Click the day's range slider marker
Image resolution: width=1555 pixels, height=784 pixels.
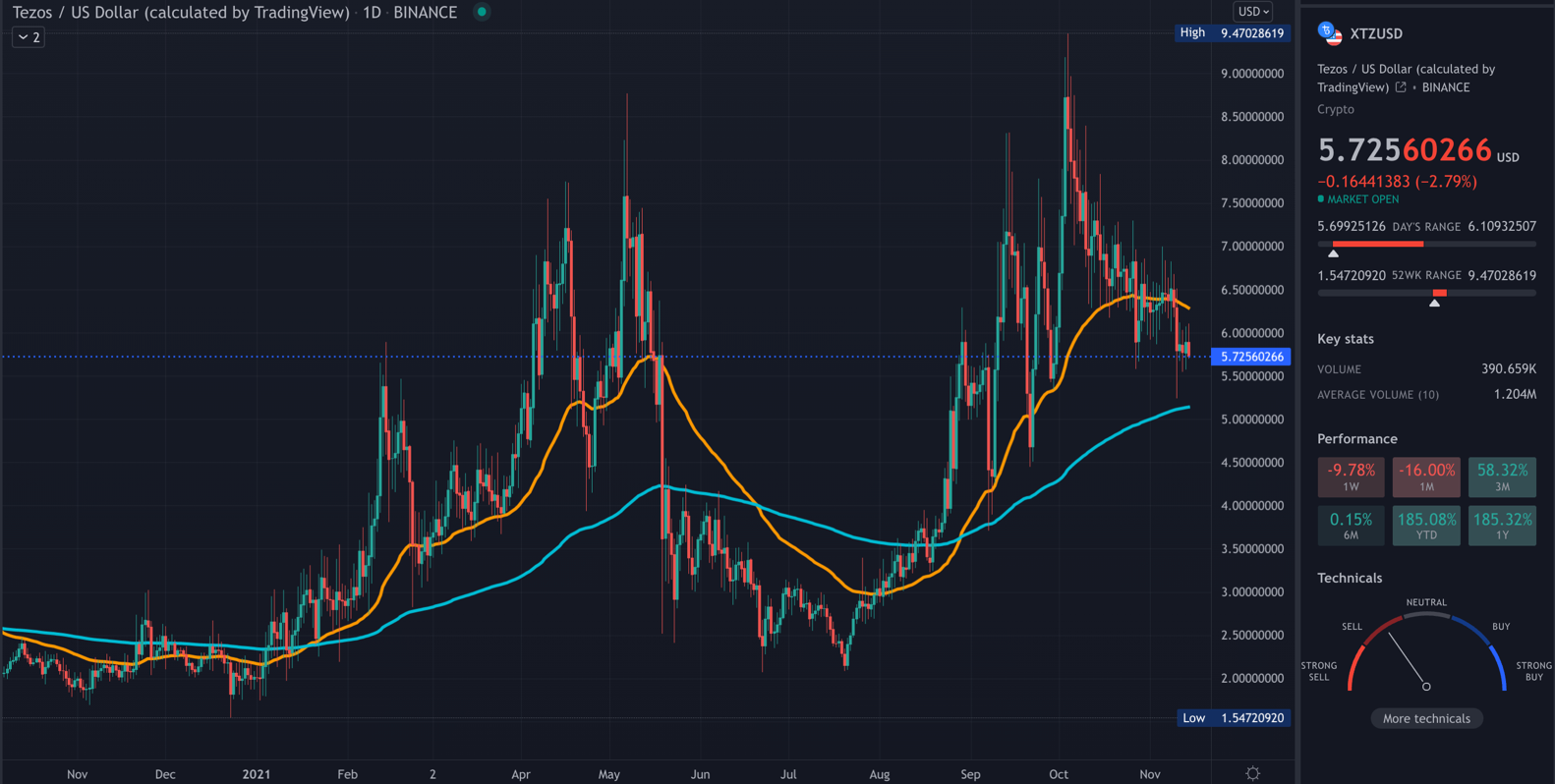tap(1334, 253)
